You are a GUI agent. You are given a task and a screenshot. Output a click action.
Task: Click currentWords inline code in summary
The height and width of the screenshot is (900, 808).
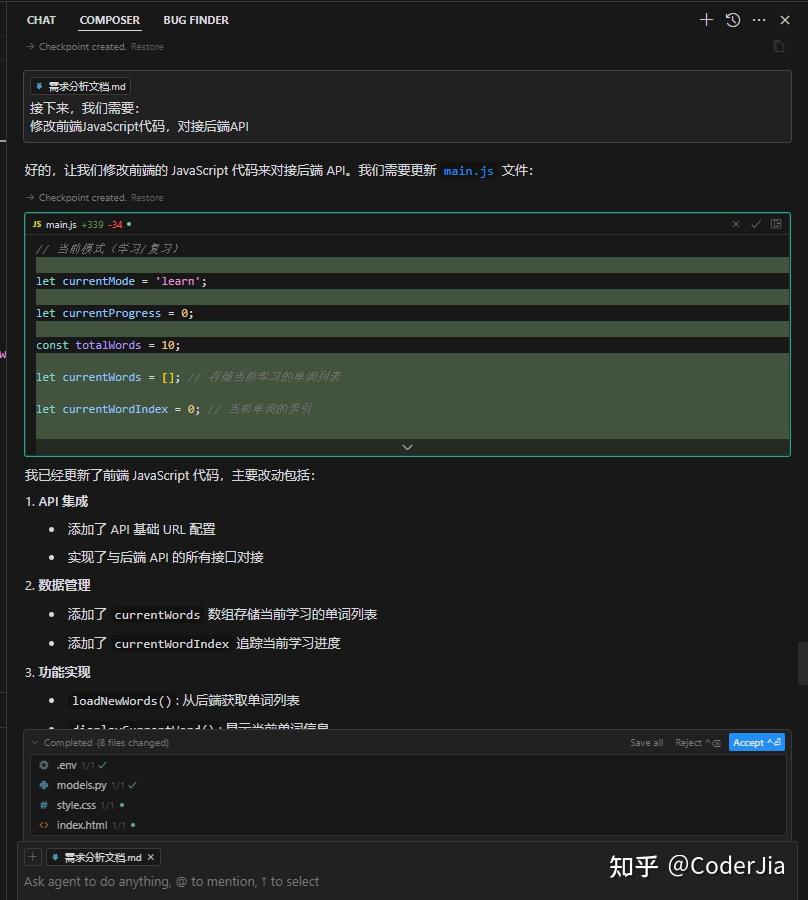pyautogui.click(x=157, y=615)
